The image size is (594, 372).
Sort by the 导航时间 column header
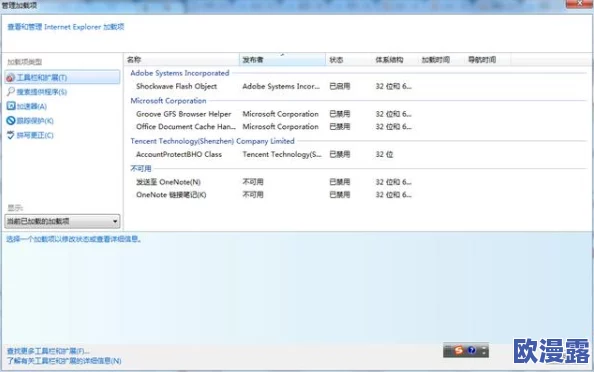click(487, 59)
